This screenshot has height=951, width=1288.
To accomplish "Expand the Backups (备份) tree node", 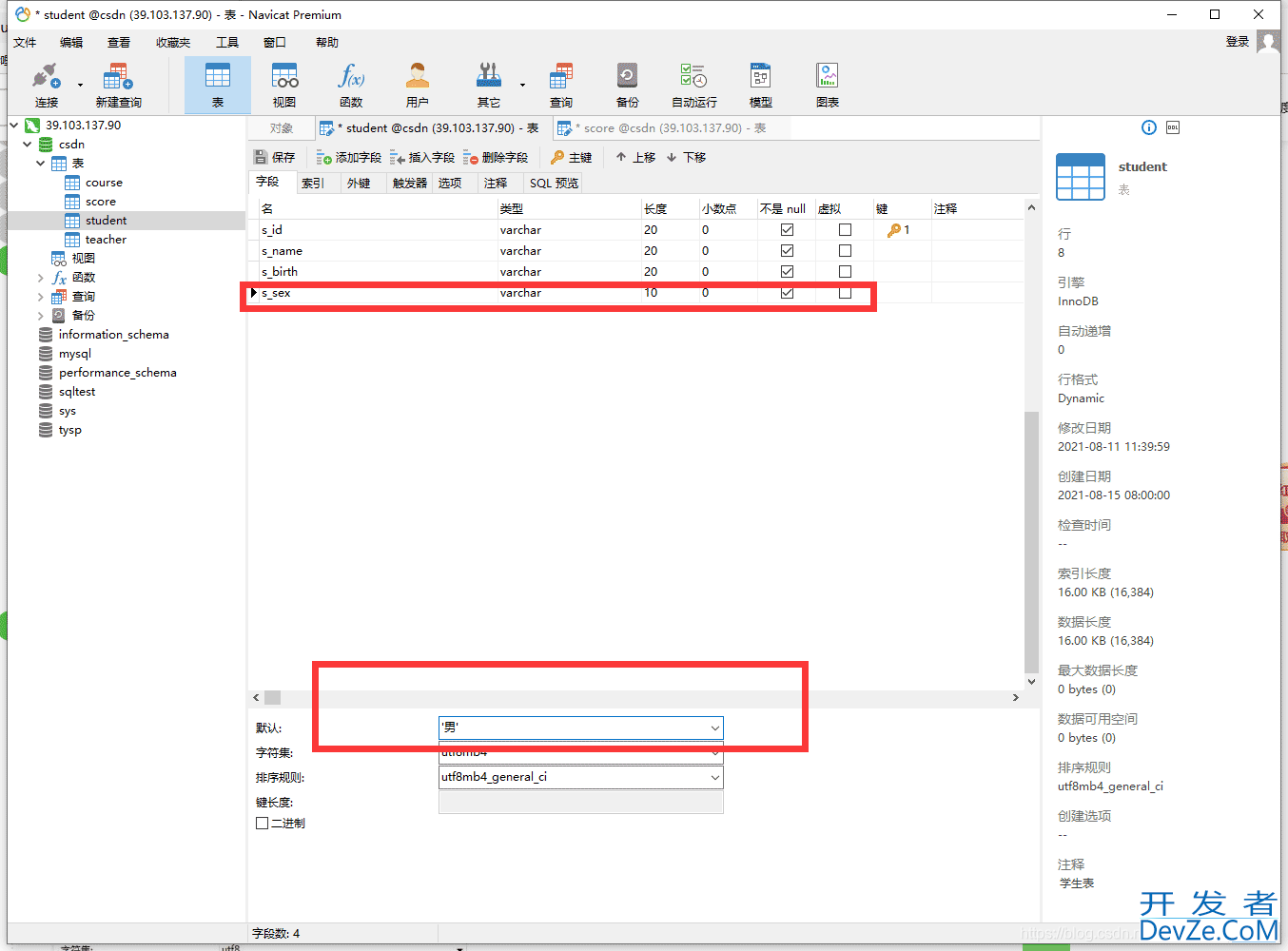I will click(x=40, y=316).
